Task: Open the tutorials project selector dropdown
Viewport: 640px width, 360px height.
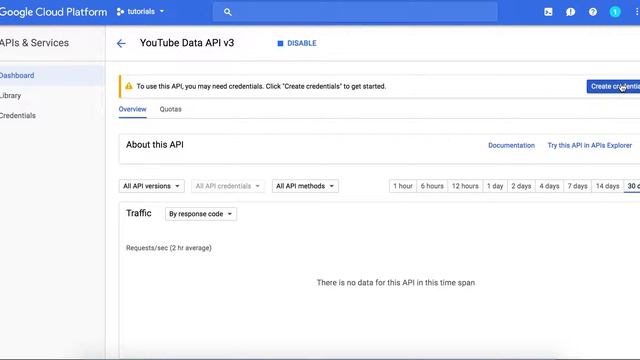Action: click(x=140, y=12)
